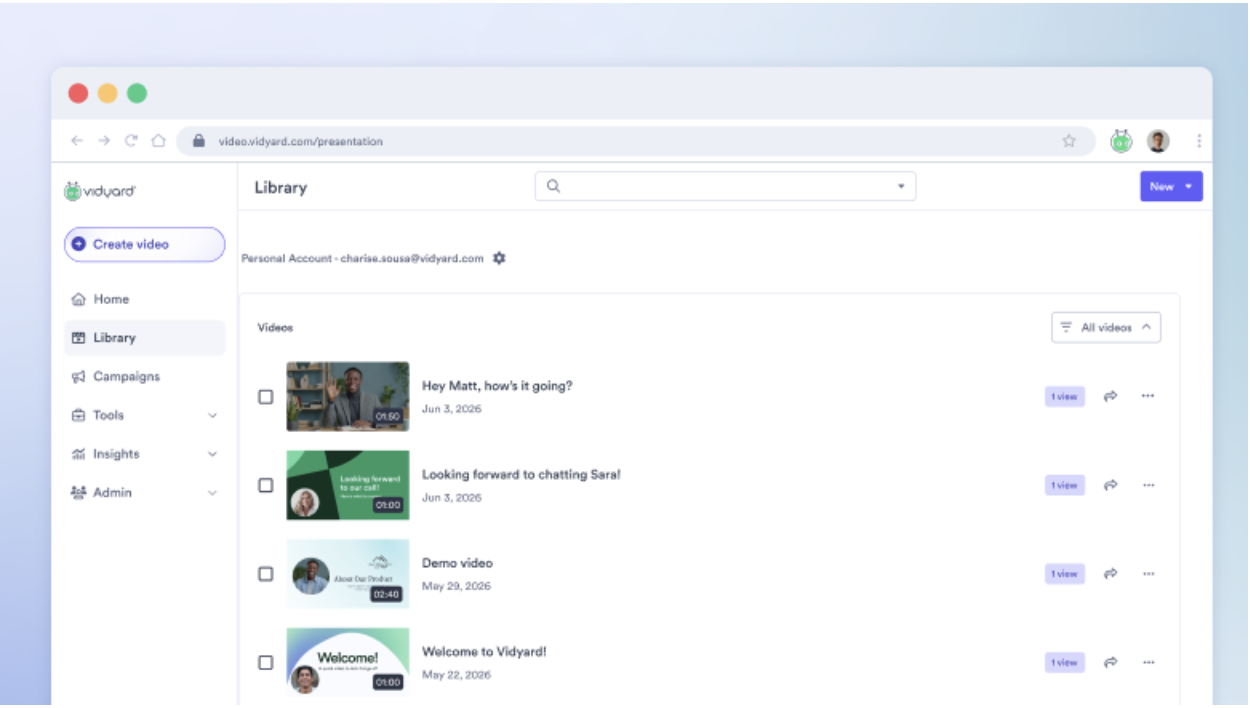Image resolution: width=1250 pixels, height=708 pixels.
Task: Open account settings gear icon
Action: (499, 258)
